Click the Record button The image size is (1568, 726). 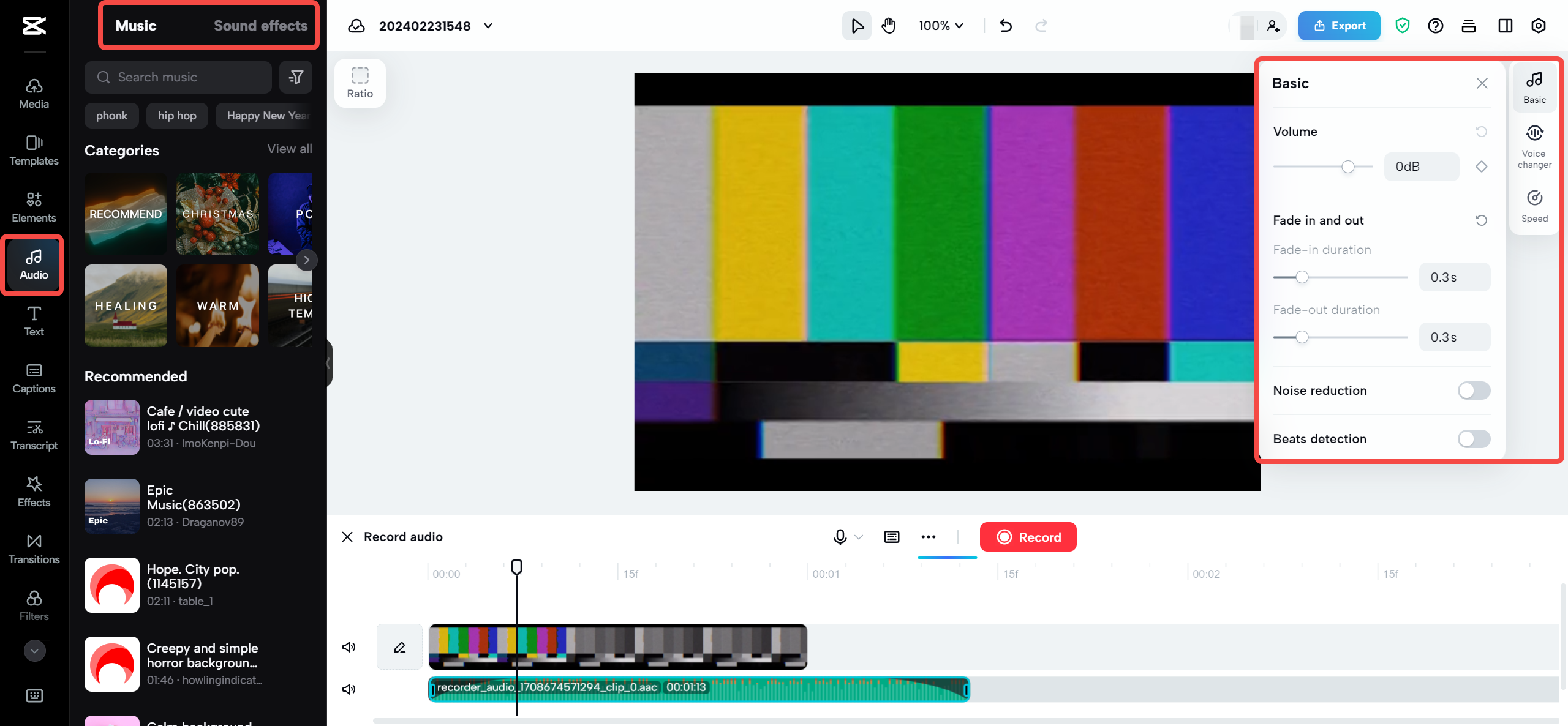click(1028, 537)
